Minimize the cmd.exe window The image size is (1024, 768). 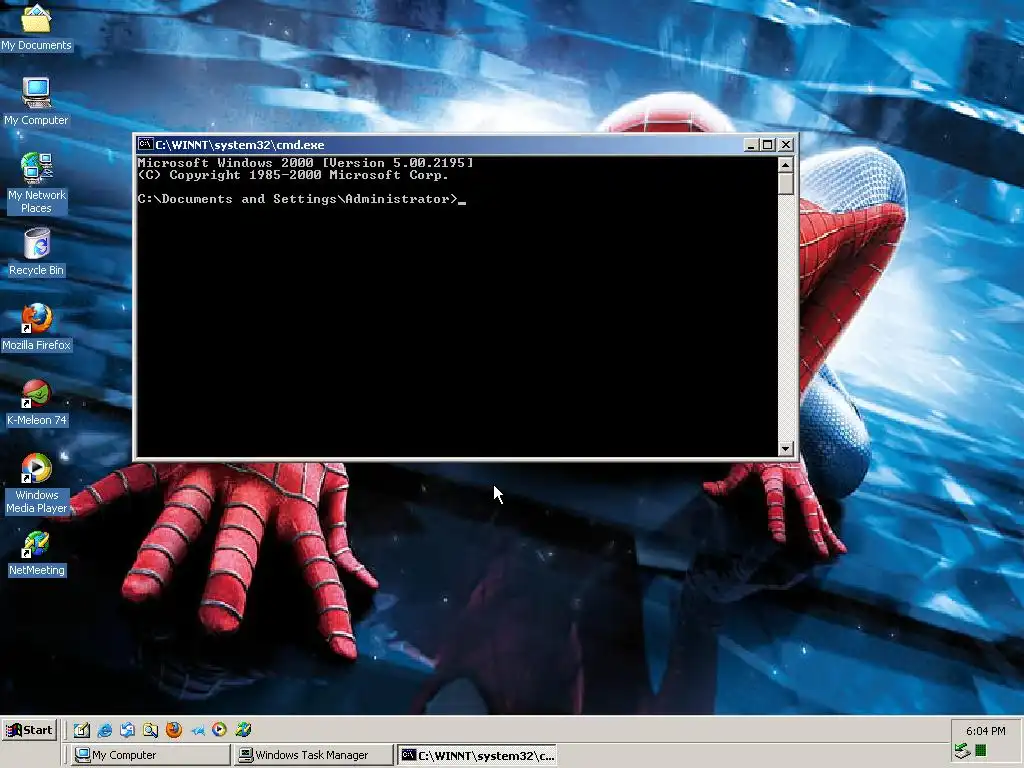coord(752,145)
